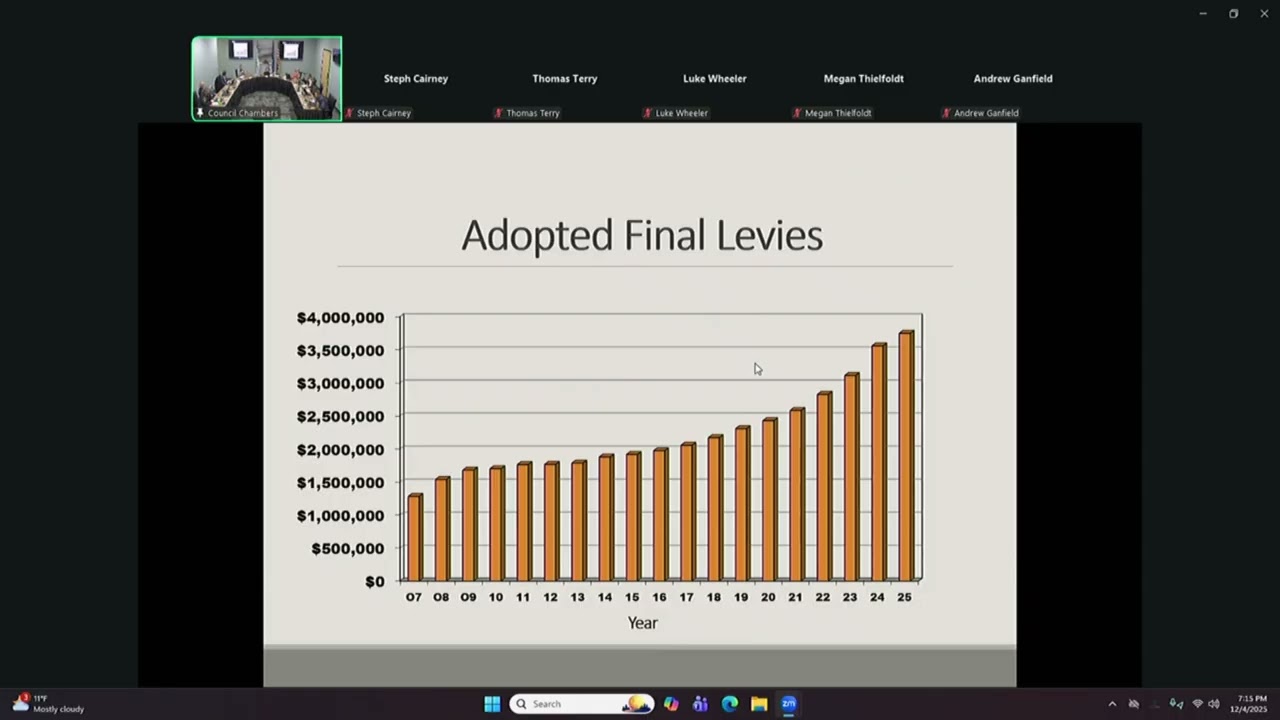The image size is (1280, 720).
Task: Select the Council Chambers video thumbnail
Action: (x=267, y=79)
